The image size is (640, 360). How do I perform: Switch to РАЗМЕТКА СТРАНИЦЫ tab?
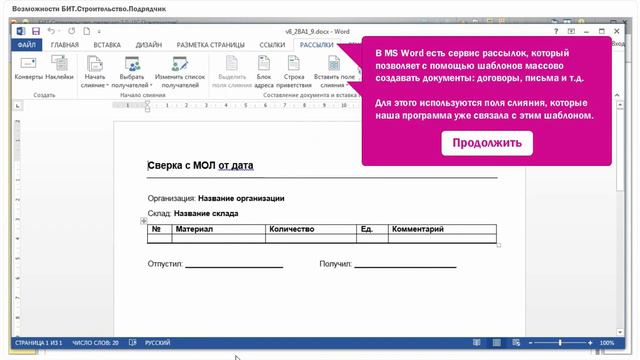[x=211, y=45]
